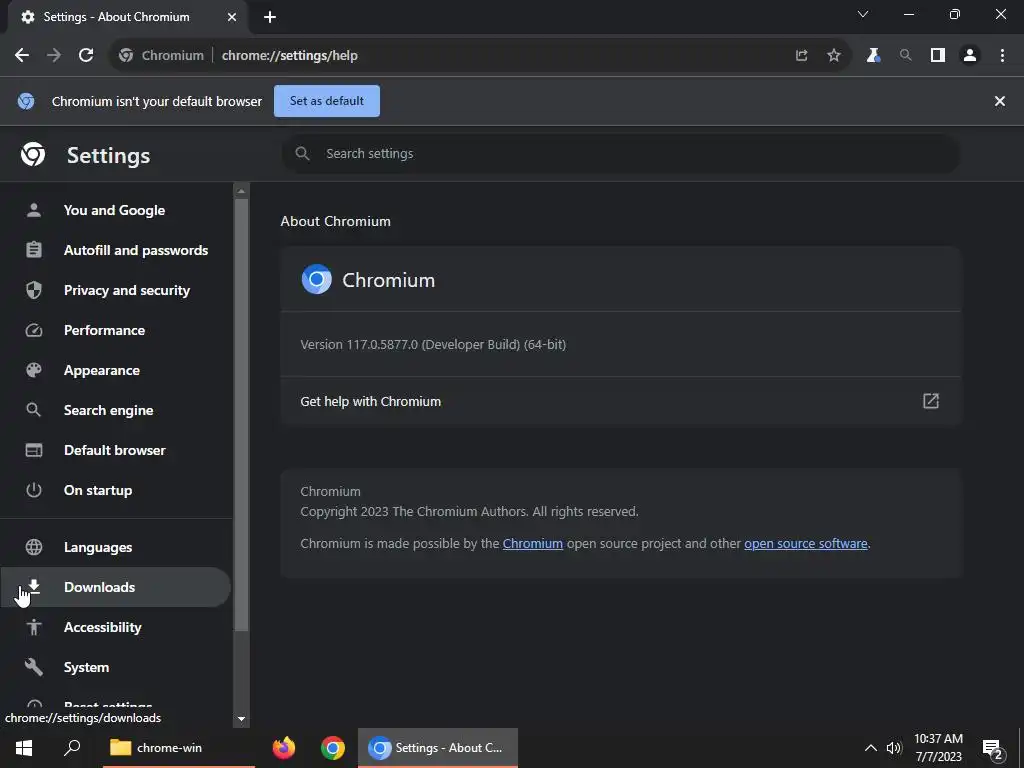Click the shield icon for Privacy
Image resolution: width=1024 pixels, height=768 pixels.
(x=34, y=290)
